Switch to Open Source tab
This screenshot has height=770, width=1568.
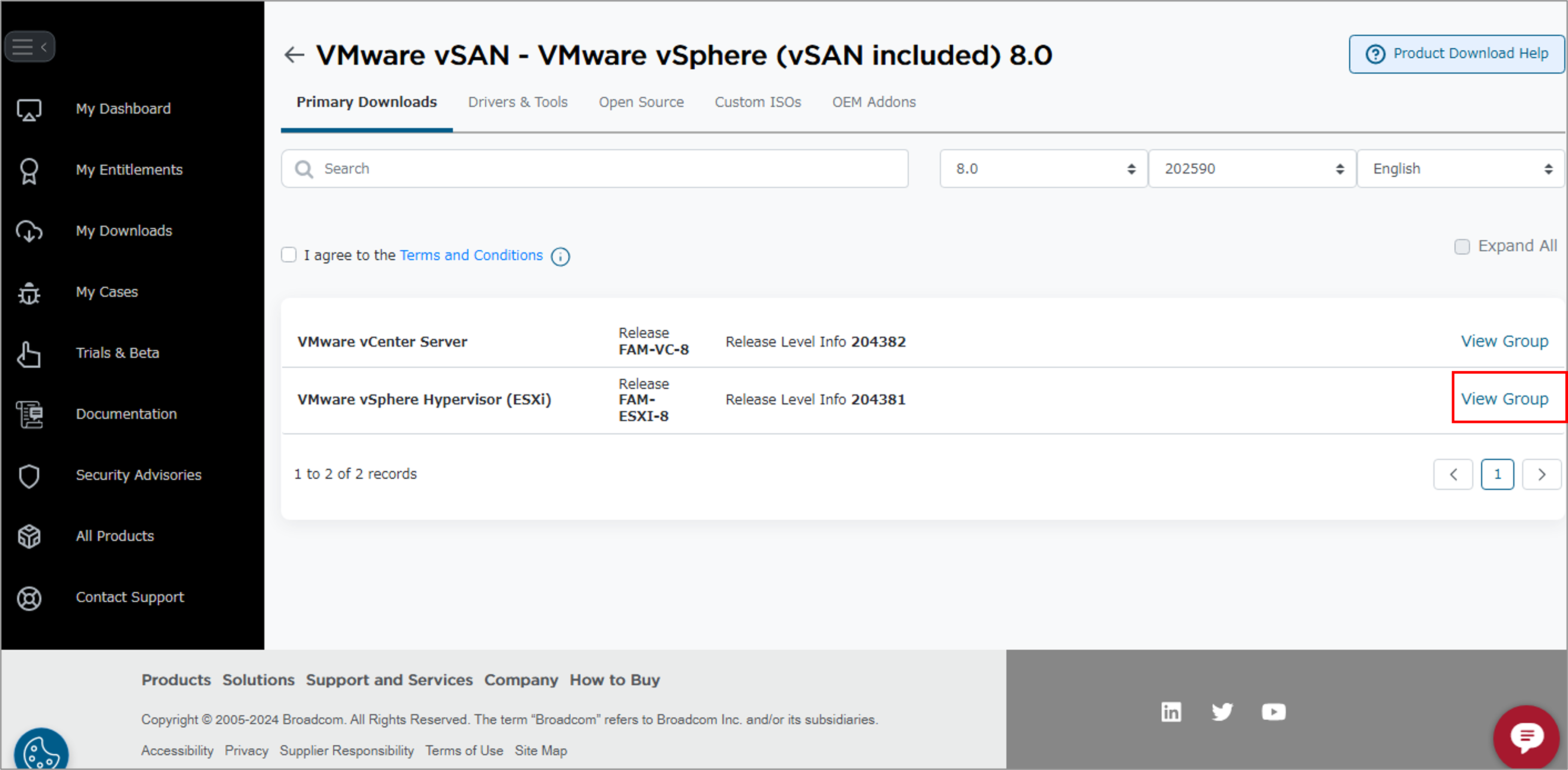641,102
